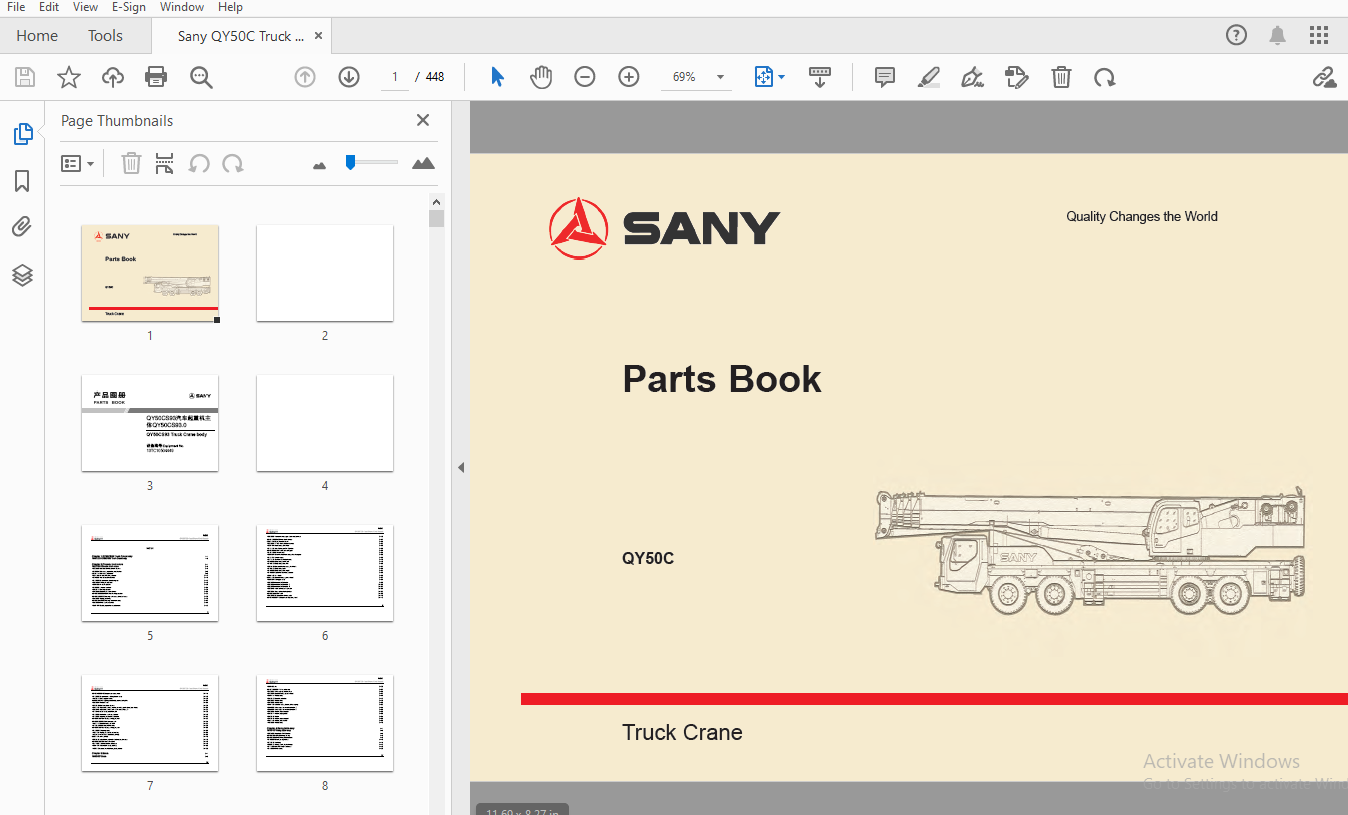The width and height of the screenshot is (1348, 815).
Task: Switch to the Home tab
Action: pyautogui.click(x=37, y=36)
